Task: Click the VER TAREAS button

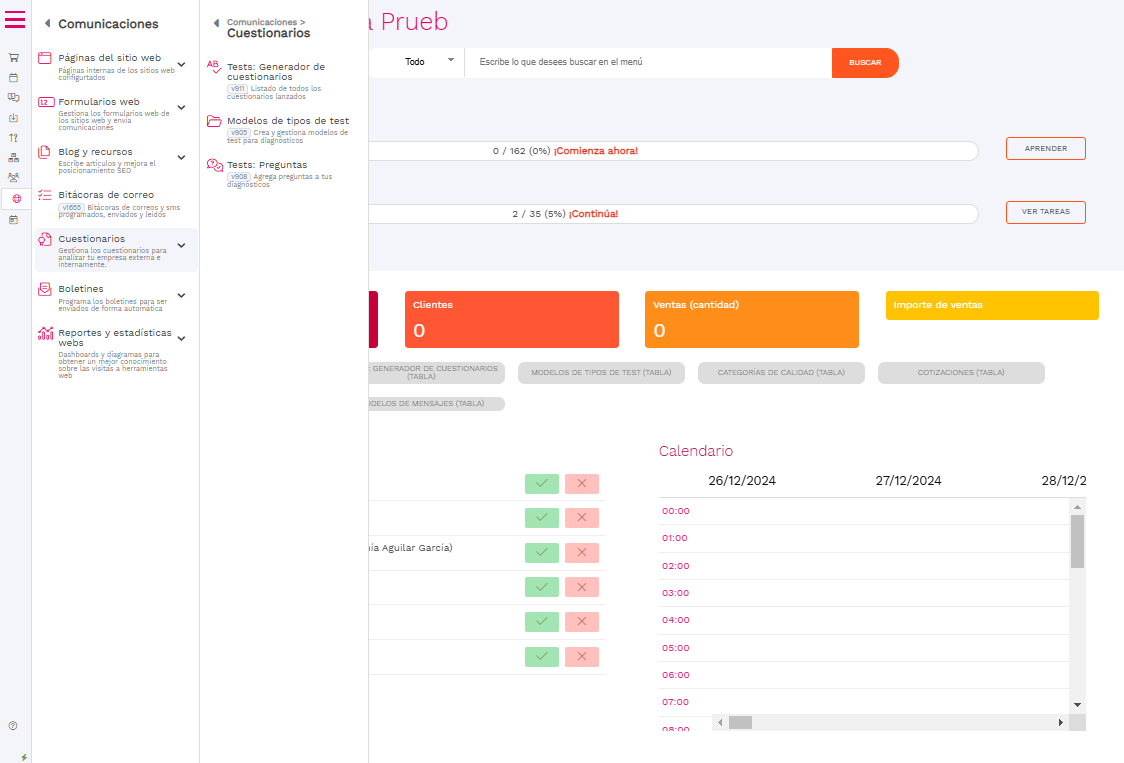Action: coord(1045,212)
